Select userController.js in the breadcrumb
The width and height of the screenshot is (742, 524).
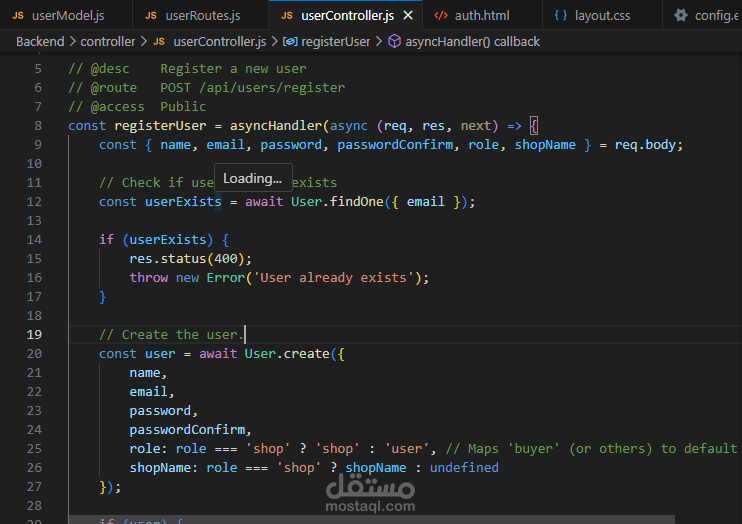220,42
